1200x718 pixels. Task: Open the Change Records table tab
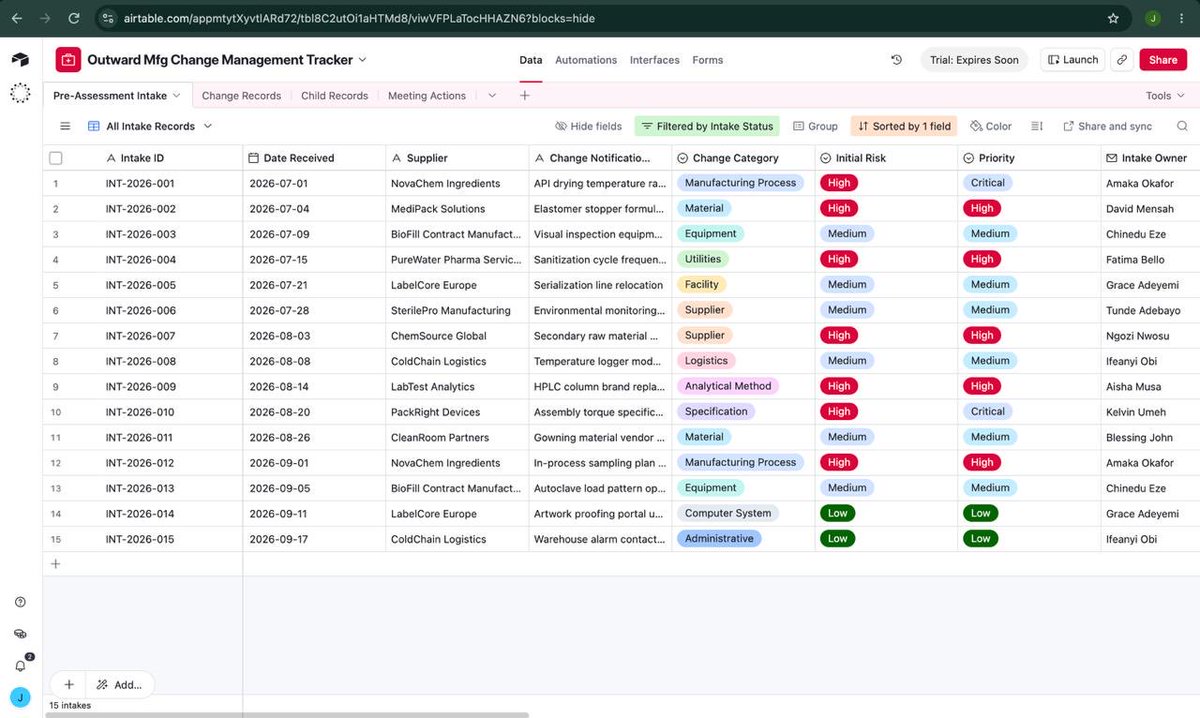point(241,96)
